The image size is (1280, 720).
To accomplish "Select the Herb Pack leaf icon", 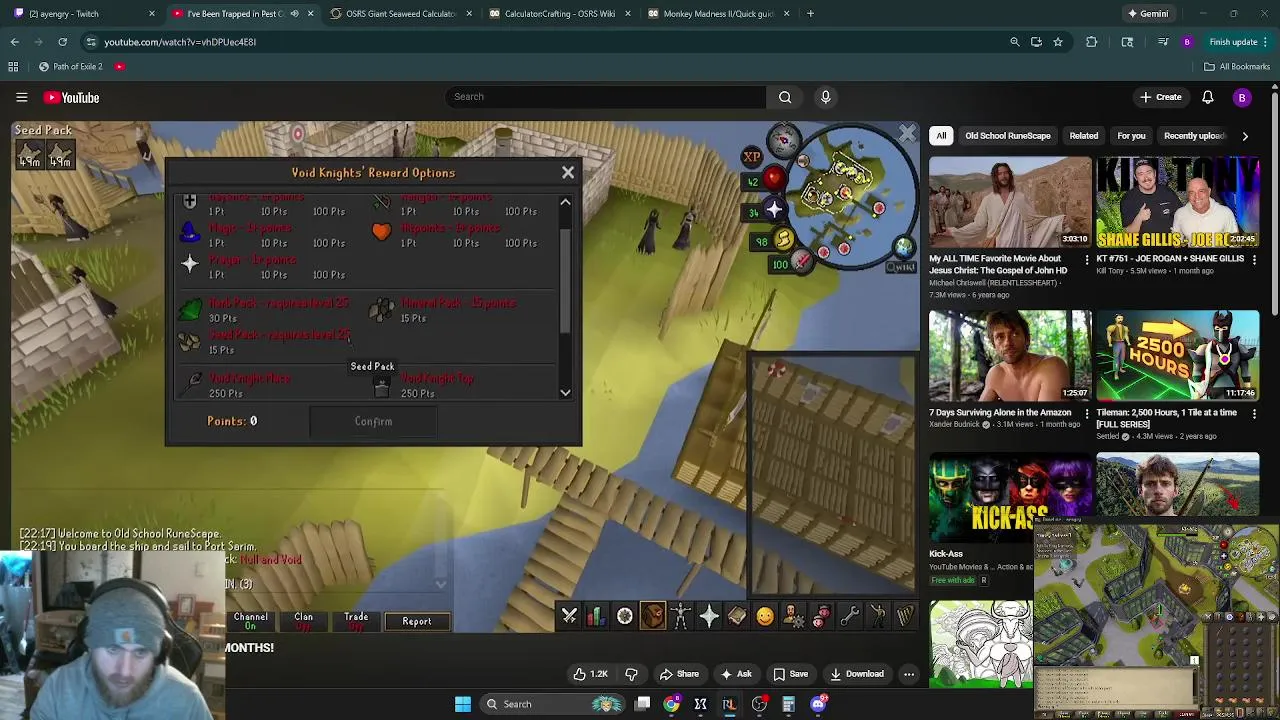I will click(x=190, y=310).
